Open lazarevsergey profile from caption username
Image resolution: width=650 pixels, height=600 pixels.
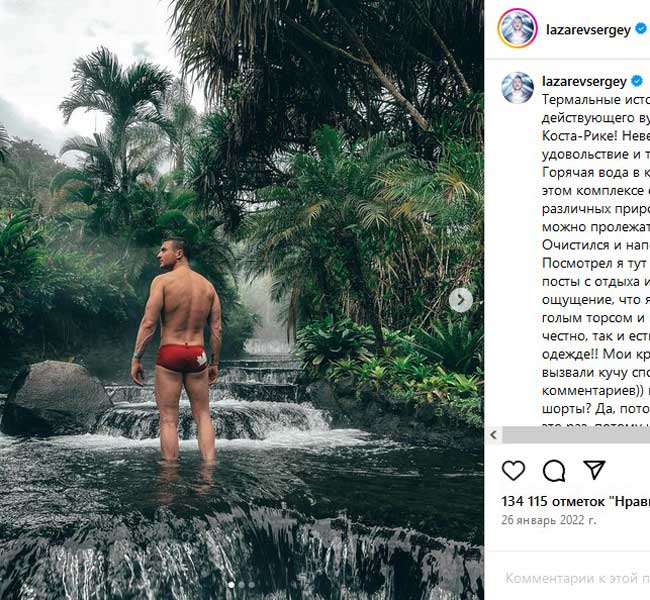pos(584,82)
